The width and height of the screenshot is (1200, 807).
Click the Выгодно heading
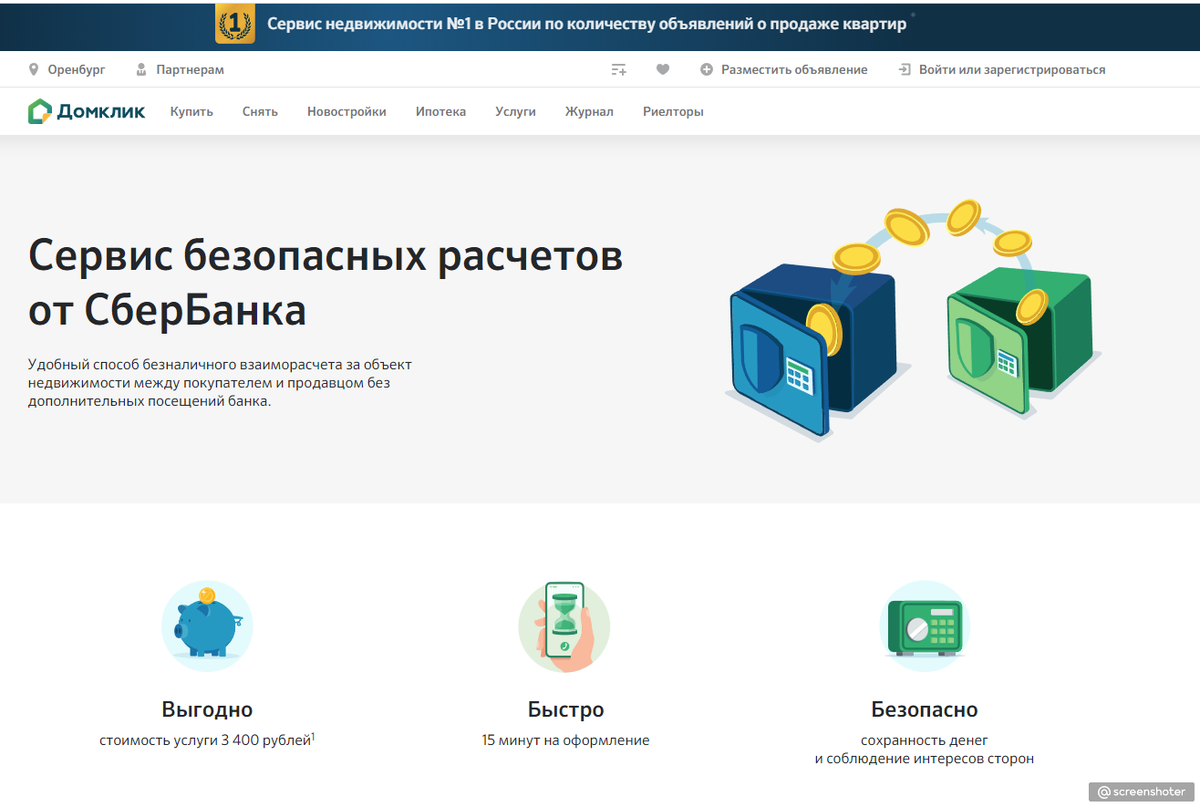coord(207,710)
